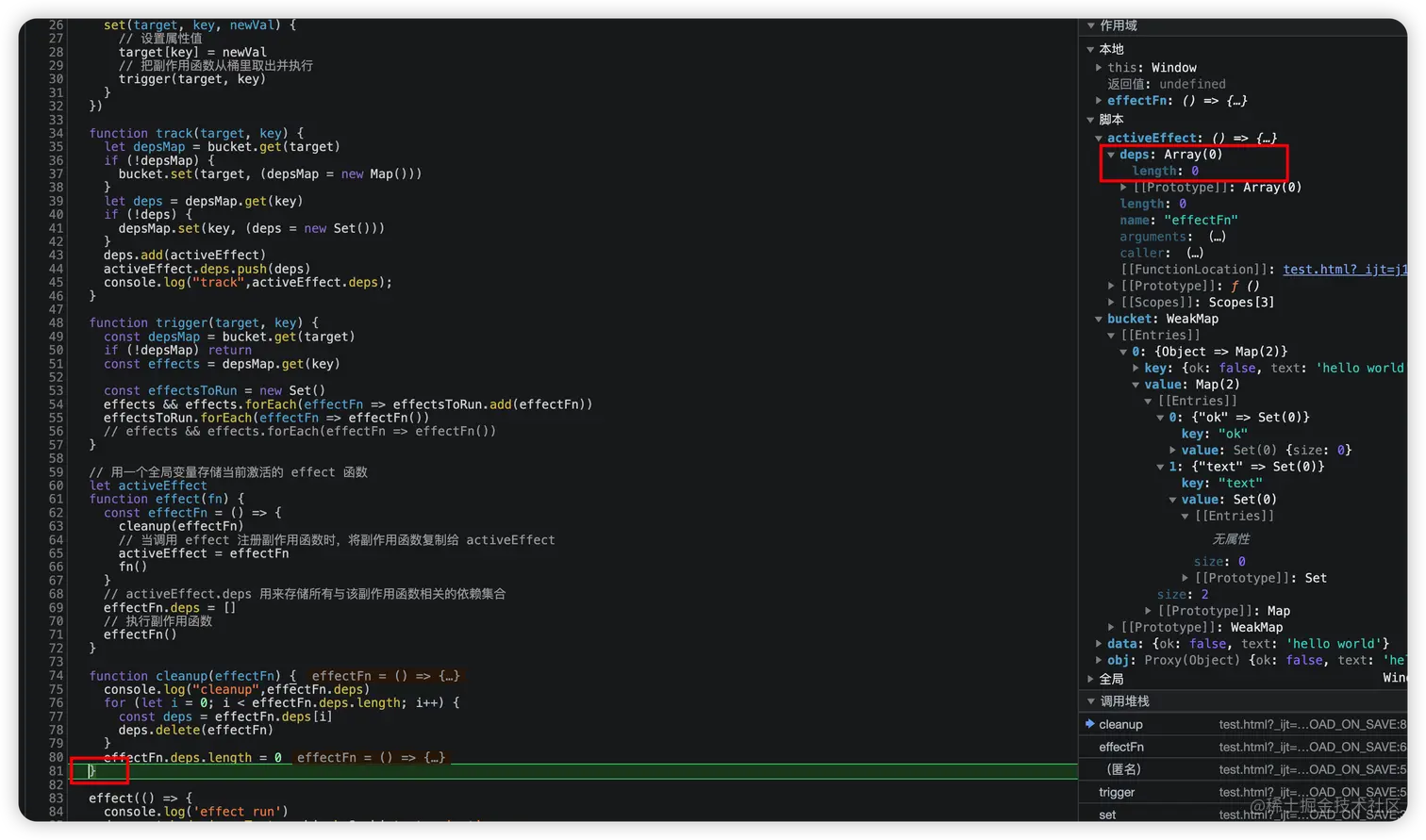Click code line cleanup(effectFn) inside effect

[x=181, y=526]
